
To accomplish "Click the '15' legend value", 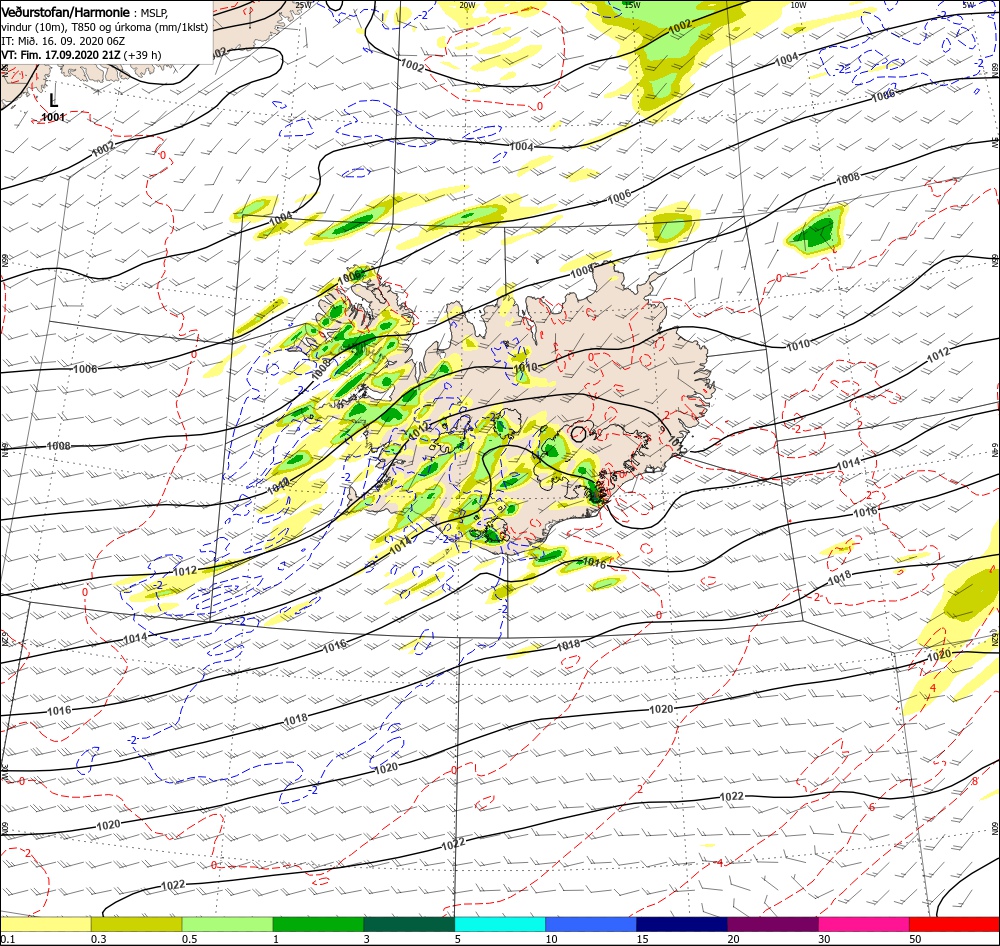I will click(642, 939).
